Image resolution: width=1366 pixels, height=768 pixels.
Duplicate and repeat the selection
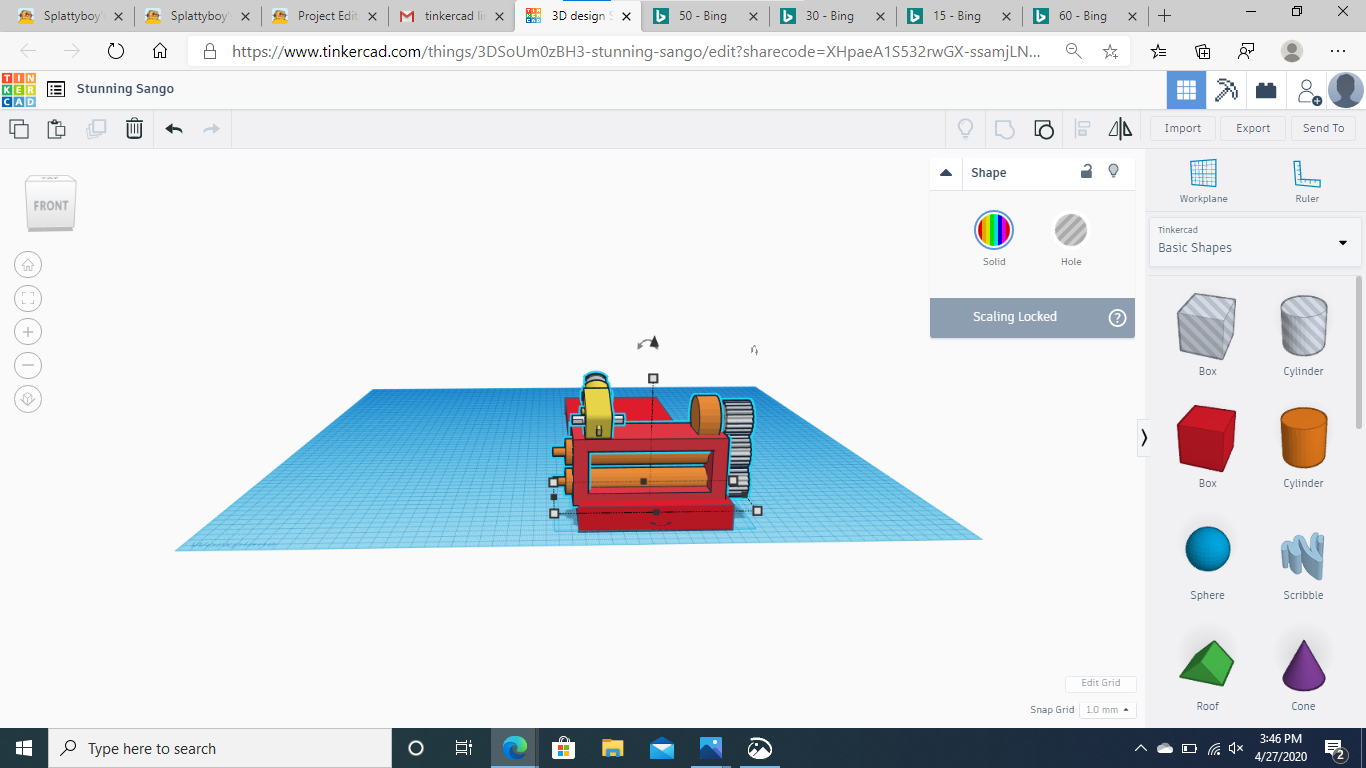(96, 128)
